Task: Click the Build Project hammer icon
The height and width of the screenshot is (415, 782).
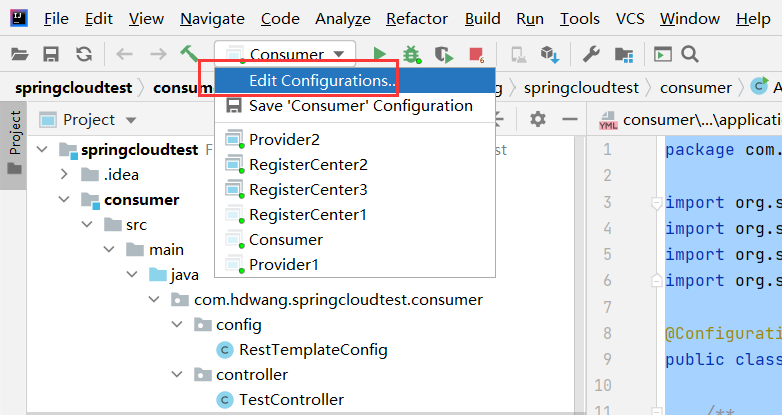Action: (x=189, y=54)
